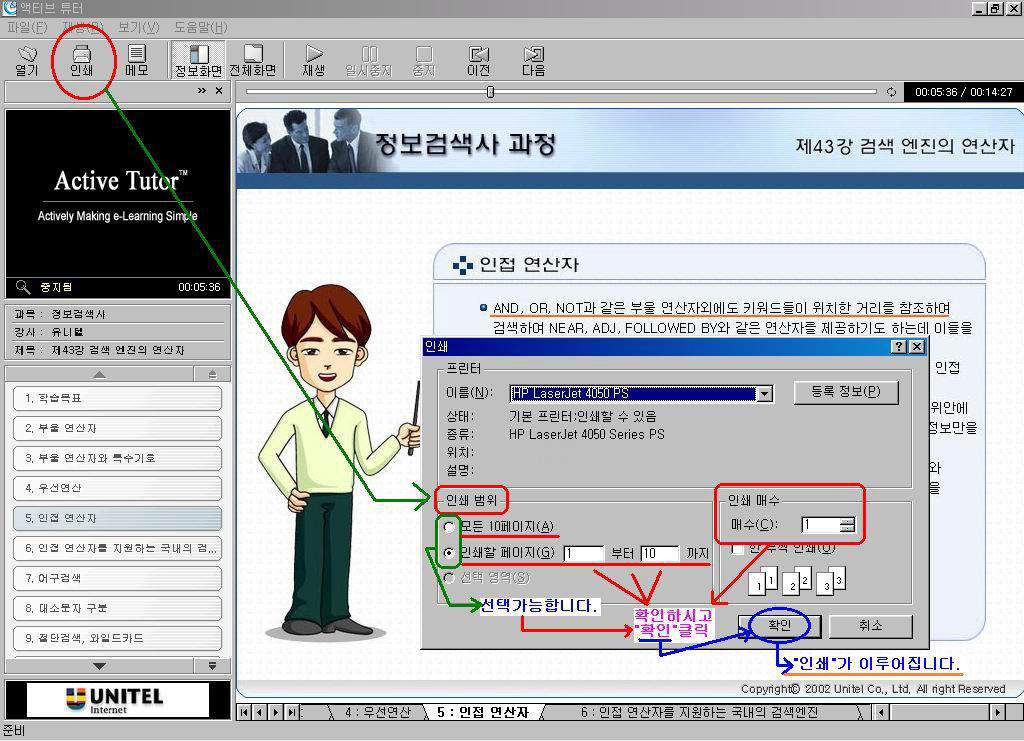
Task: Open the 메모 (Memo) tool
Action: click(x=137, y=60)
